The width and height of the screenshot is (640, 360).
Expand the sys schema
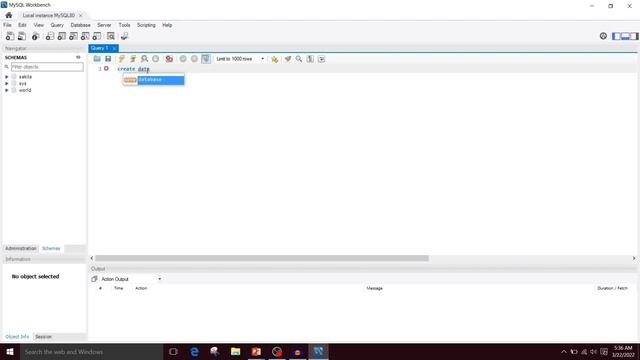(7, 83)
